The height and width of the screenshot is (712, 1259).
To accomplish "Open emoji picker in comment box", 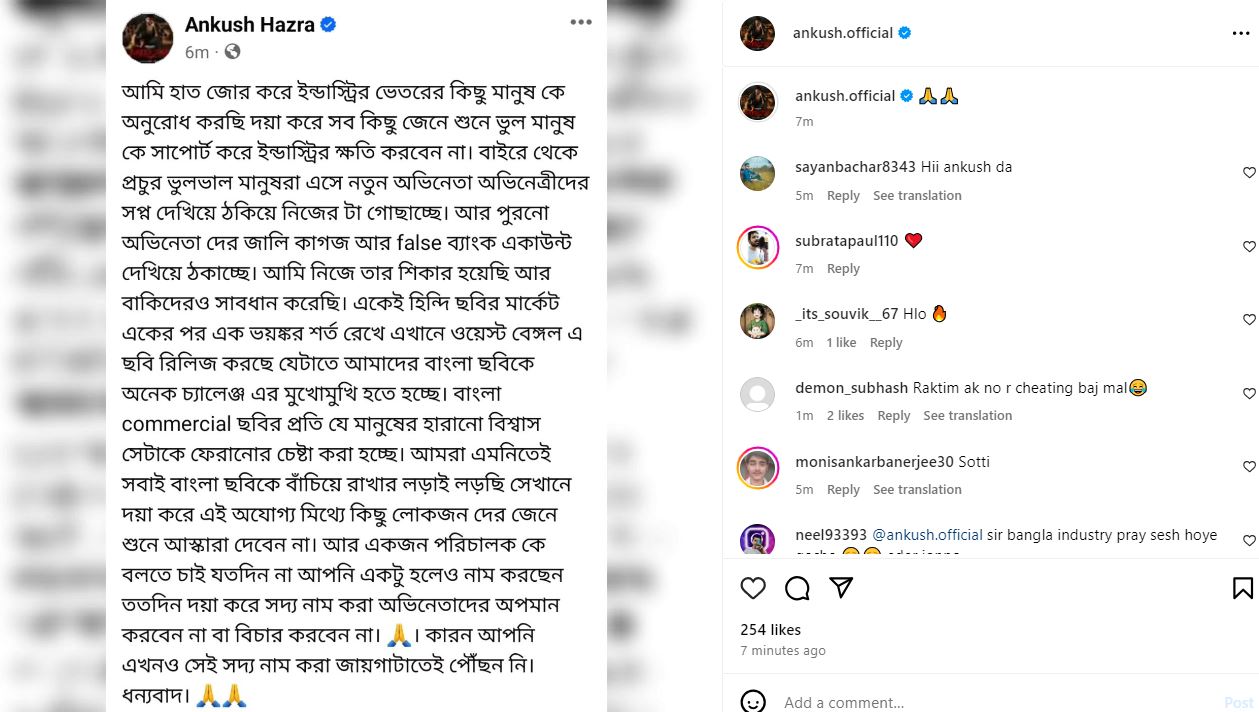I will (753, 702).
